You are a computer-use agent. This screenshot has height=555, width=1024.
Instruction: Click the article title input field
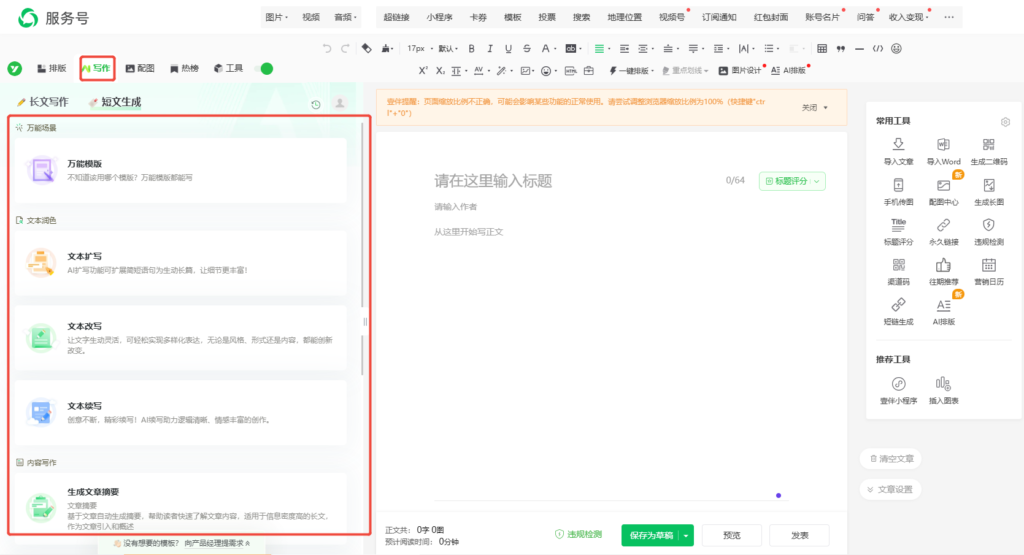(560, 181)
